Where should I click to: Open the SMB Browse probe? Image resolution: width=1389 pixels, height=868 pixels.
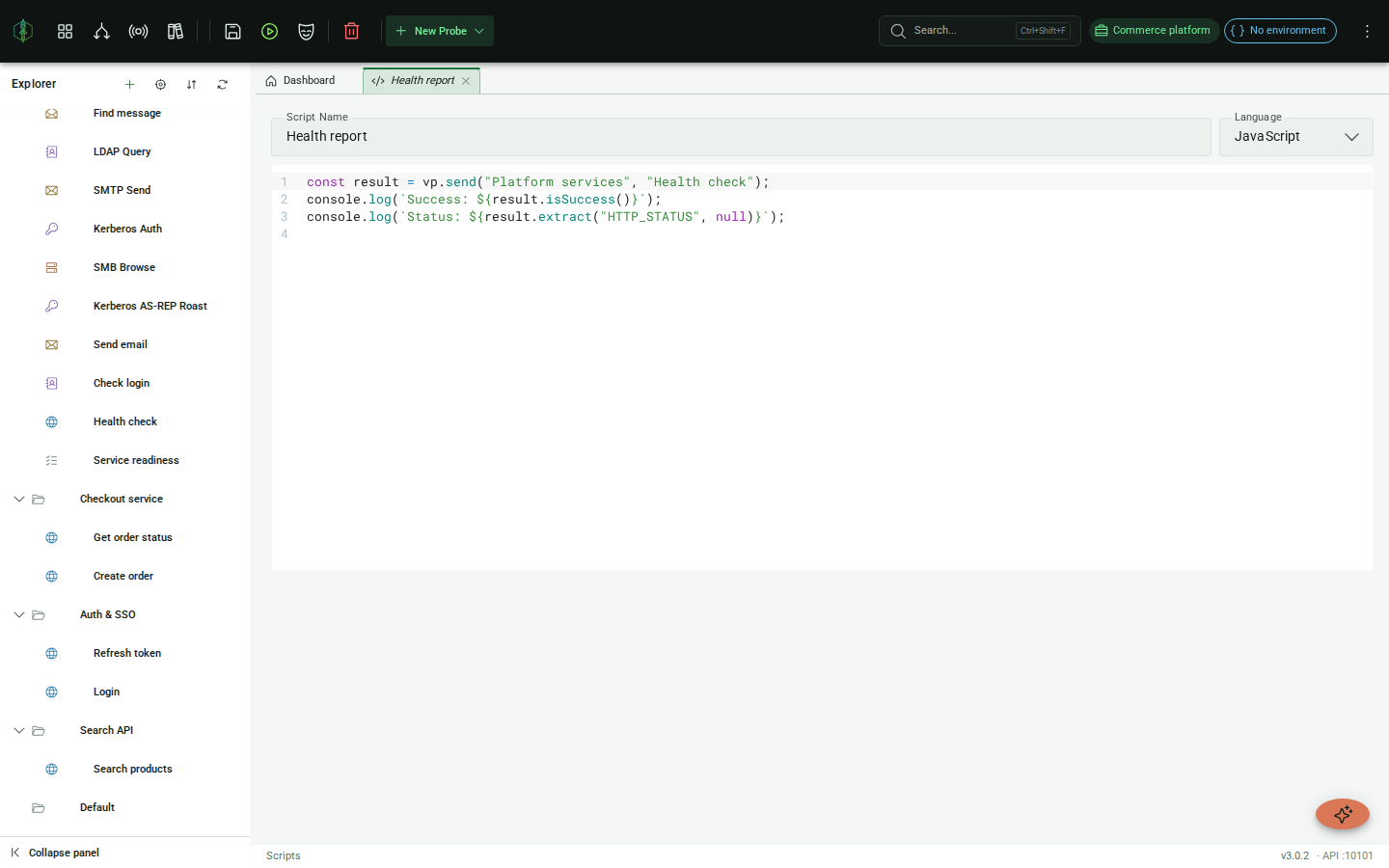(x=125, y=267)
